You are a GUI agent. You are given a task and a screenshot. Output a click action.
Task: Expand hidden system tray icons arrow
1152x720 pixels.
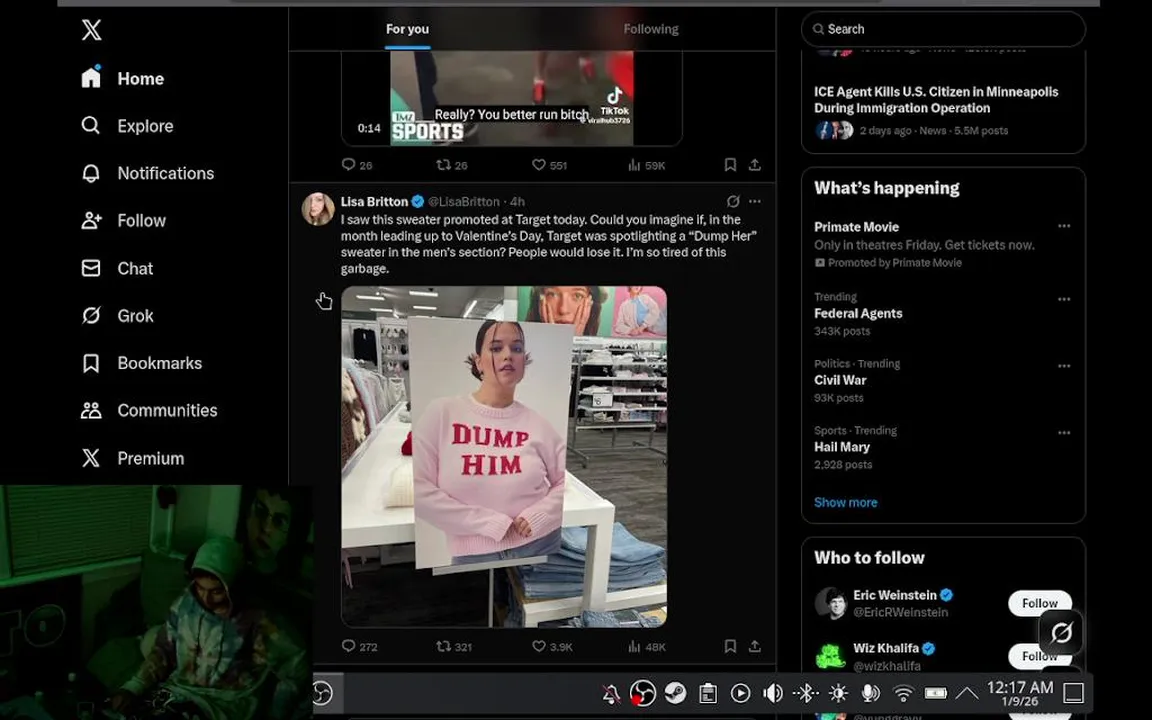967,693
